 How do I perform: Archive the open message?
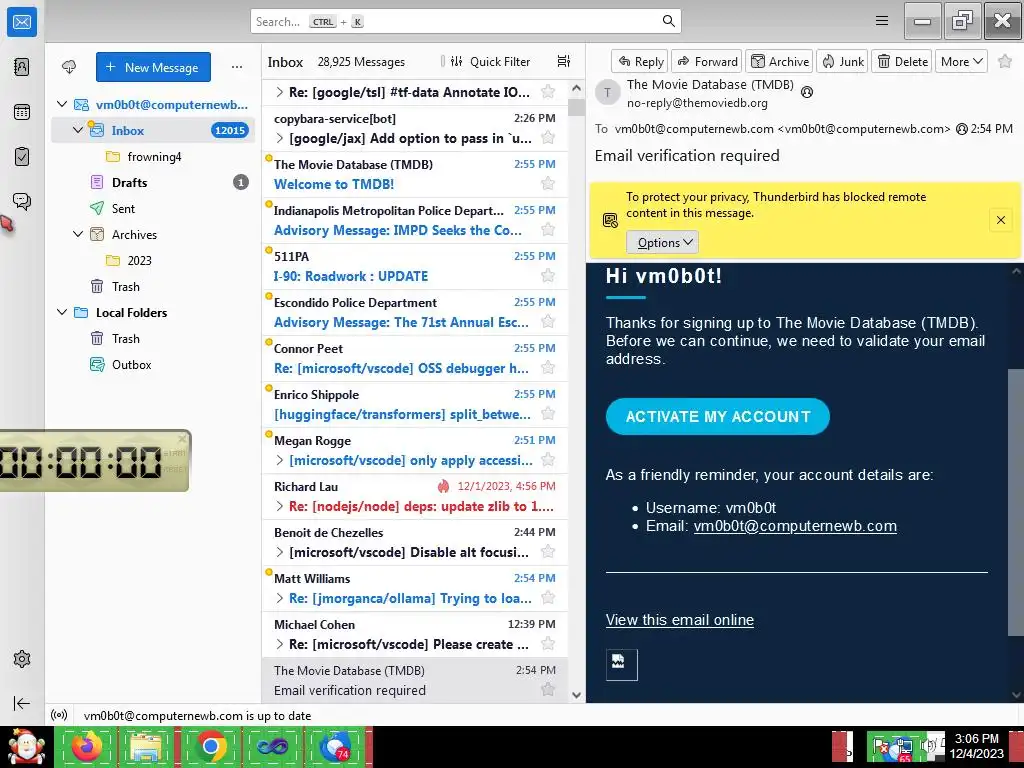pos(779,61)
